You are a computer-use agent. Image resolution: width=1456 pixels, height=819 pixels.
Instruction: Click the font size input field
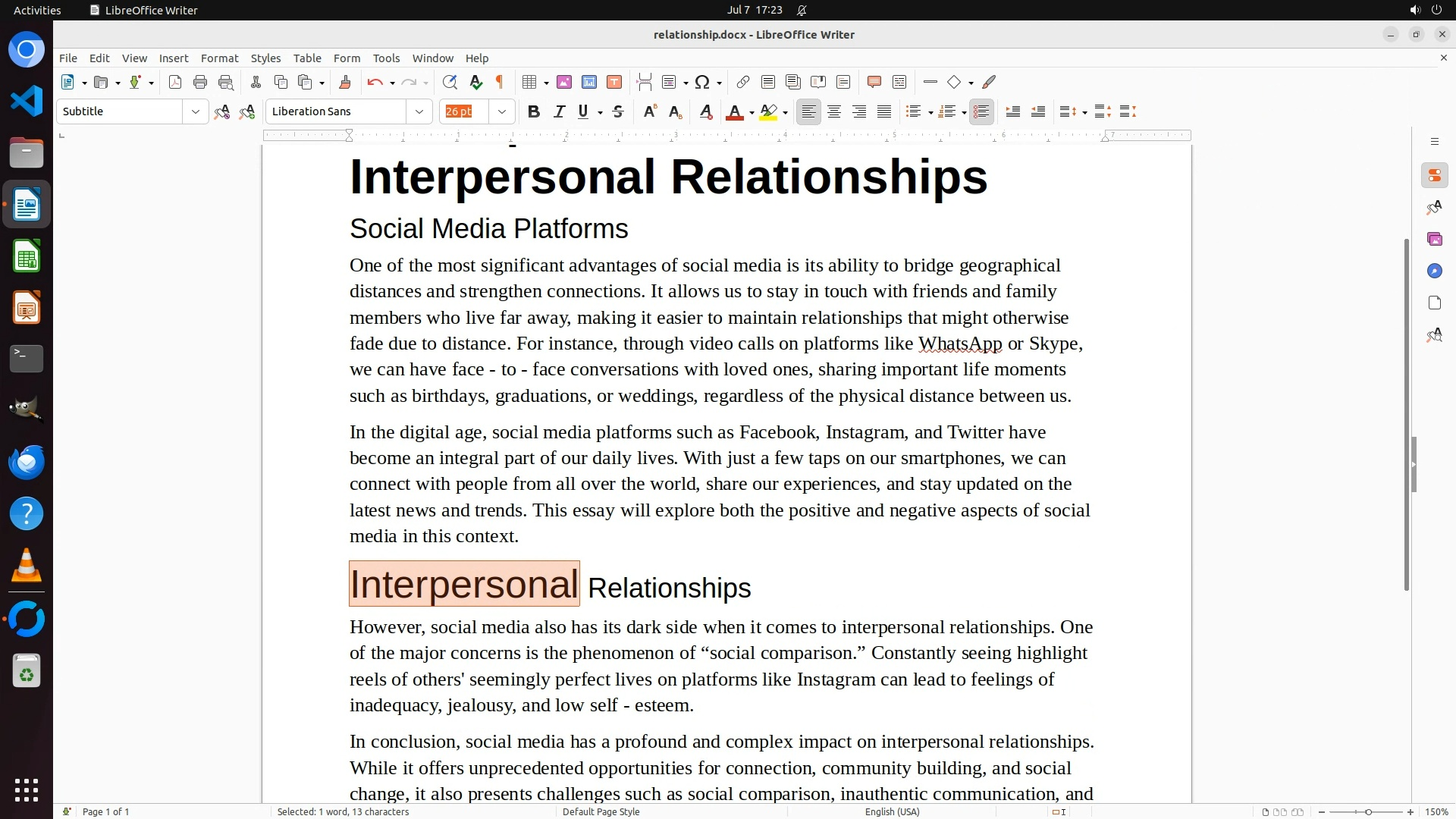point(464,111)
